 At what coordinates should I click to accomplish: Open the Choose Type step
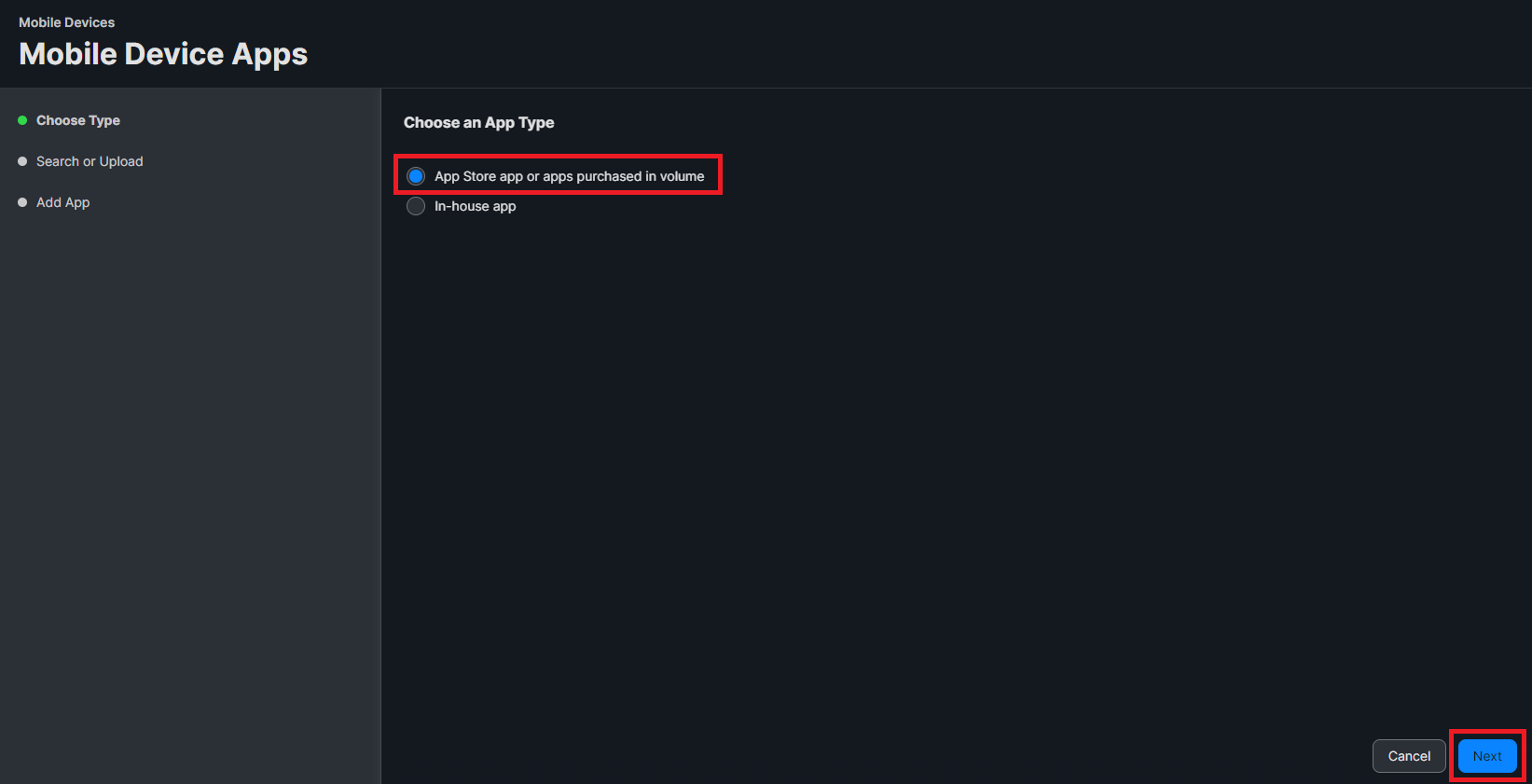(78, 120)
